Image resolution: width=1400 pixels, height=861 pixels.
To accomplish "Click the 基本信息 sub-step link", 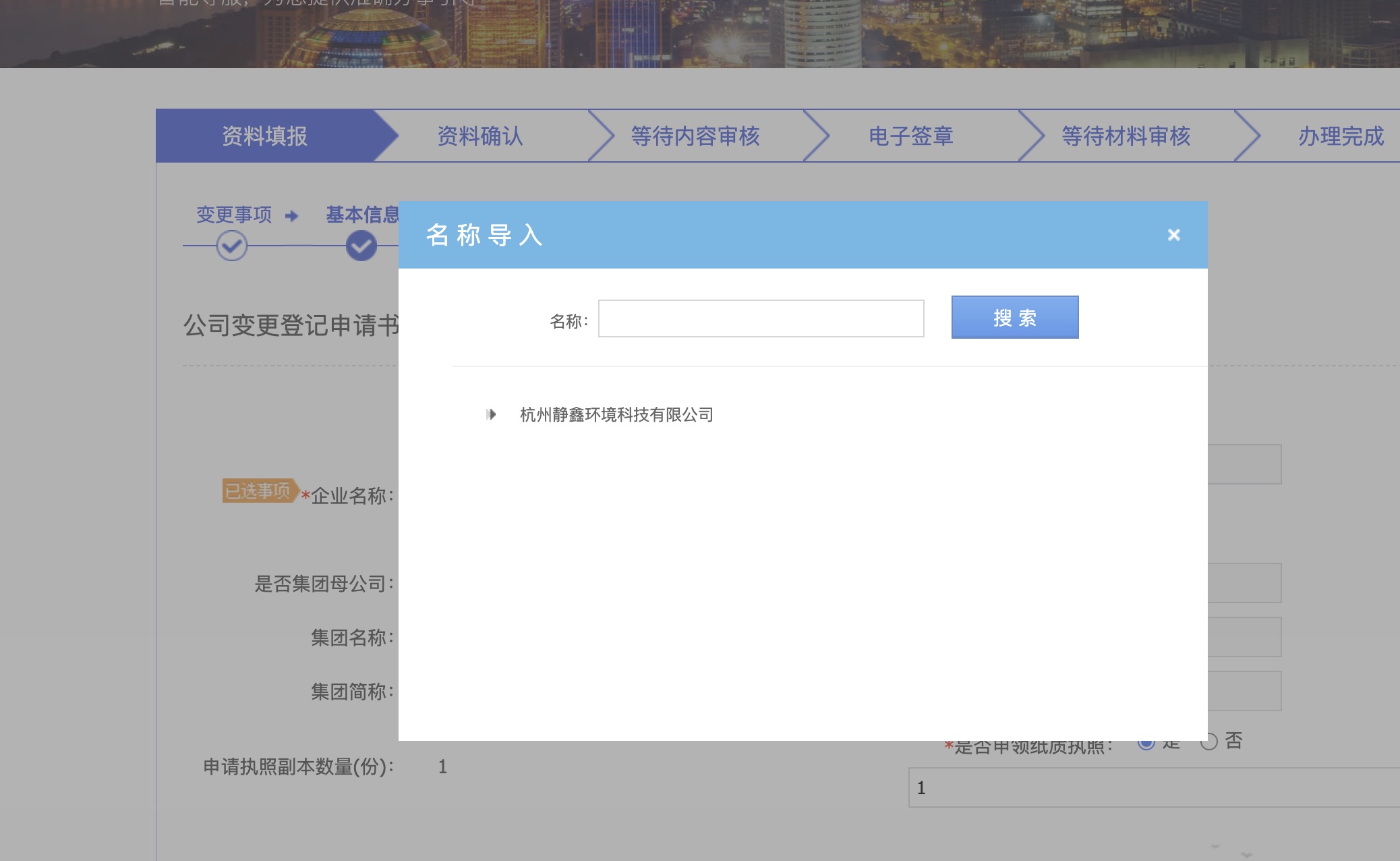I will click(361, 215).
